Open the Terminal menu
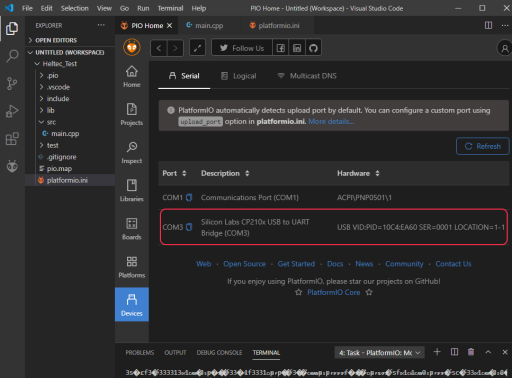This screenshot has width=512, height=378. tap(170, 8)
